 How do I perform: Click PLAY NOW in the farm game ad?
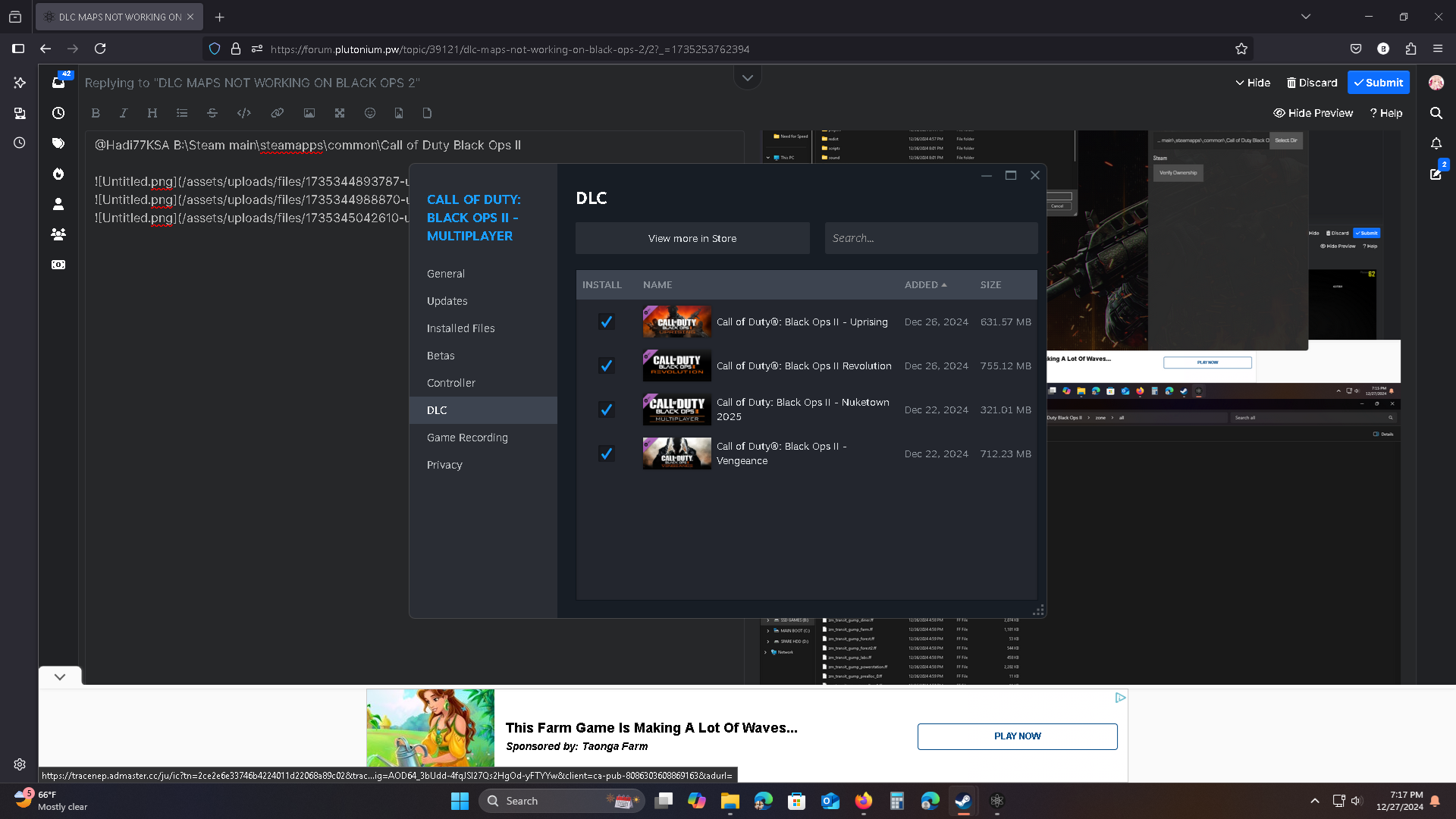(1017, 736)
